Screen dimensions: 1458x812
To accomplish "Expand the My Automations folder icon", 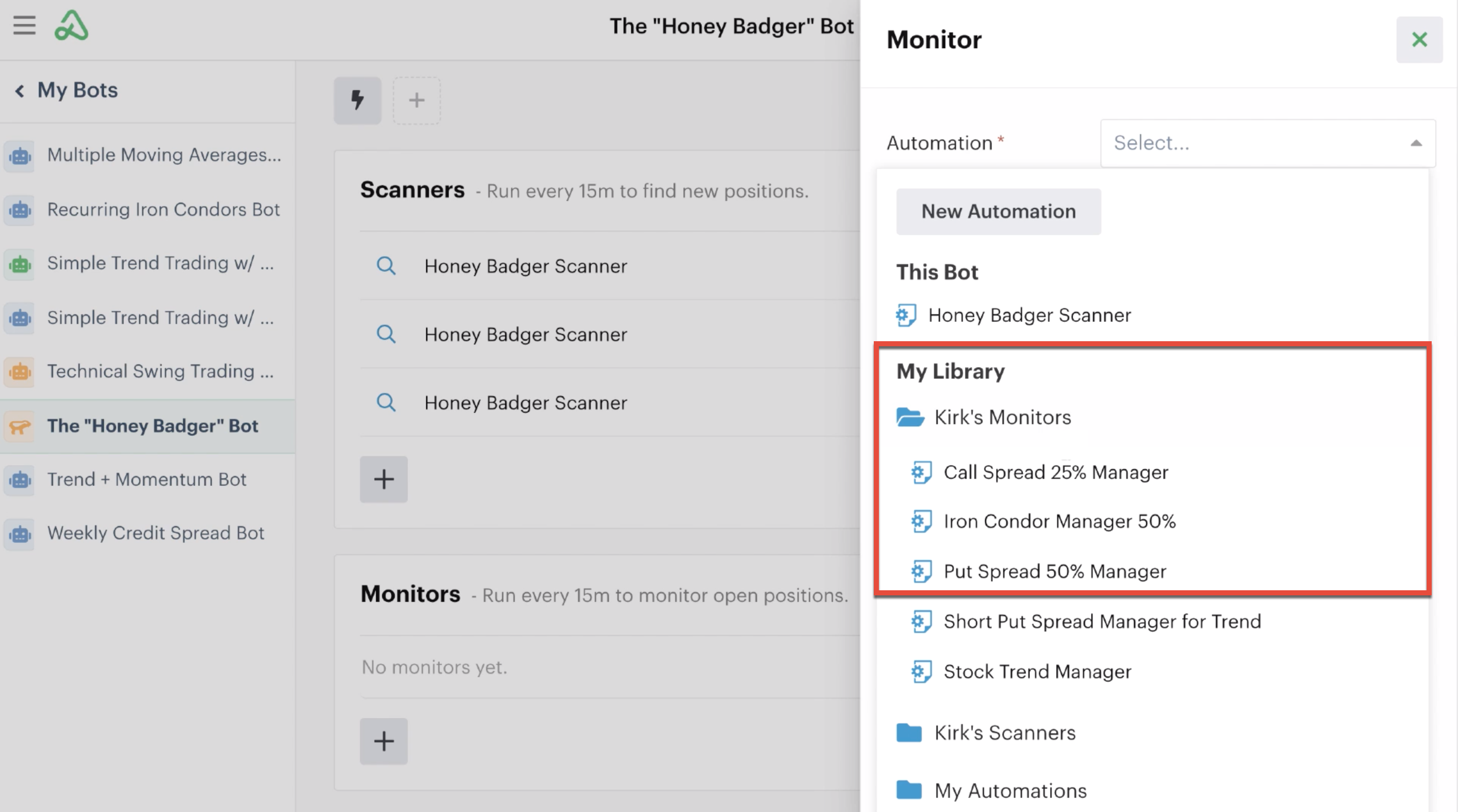I will click(909, 790).
